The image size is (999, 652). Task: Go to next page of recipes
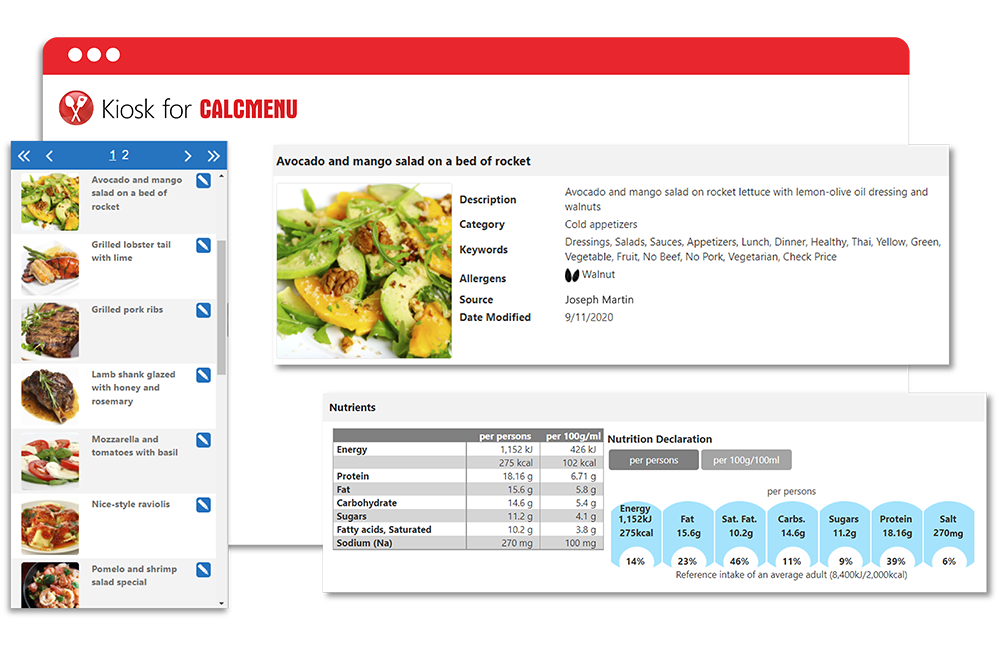pos(187,156)
